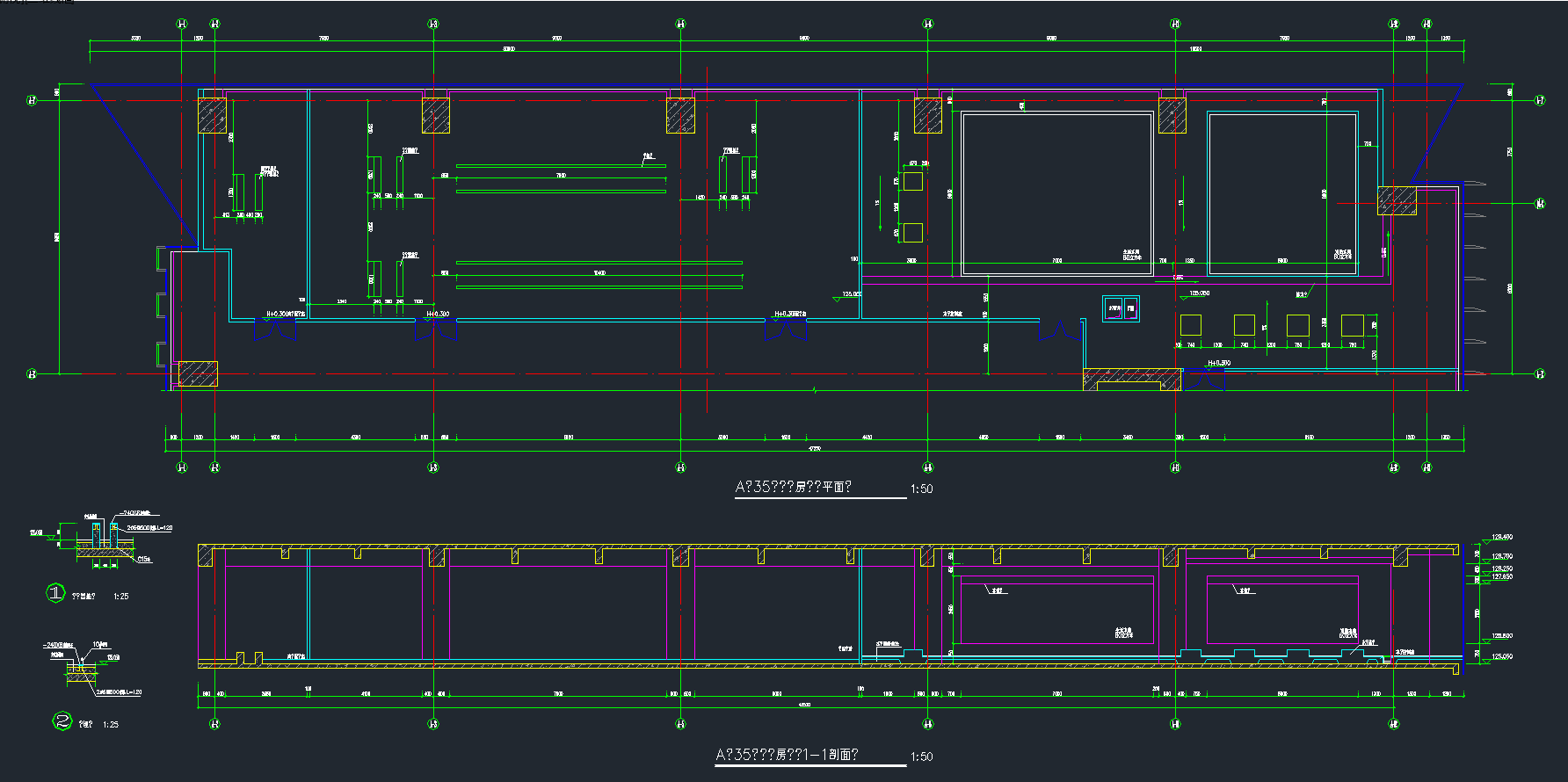Click the 7600 dimension between the upper green bars
This screenshot has width=1568, height=782.
[x=561, y=176]
